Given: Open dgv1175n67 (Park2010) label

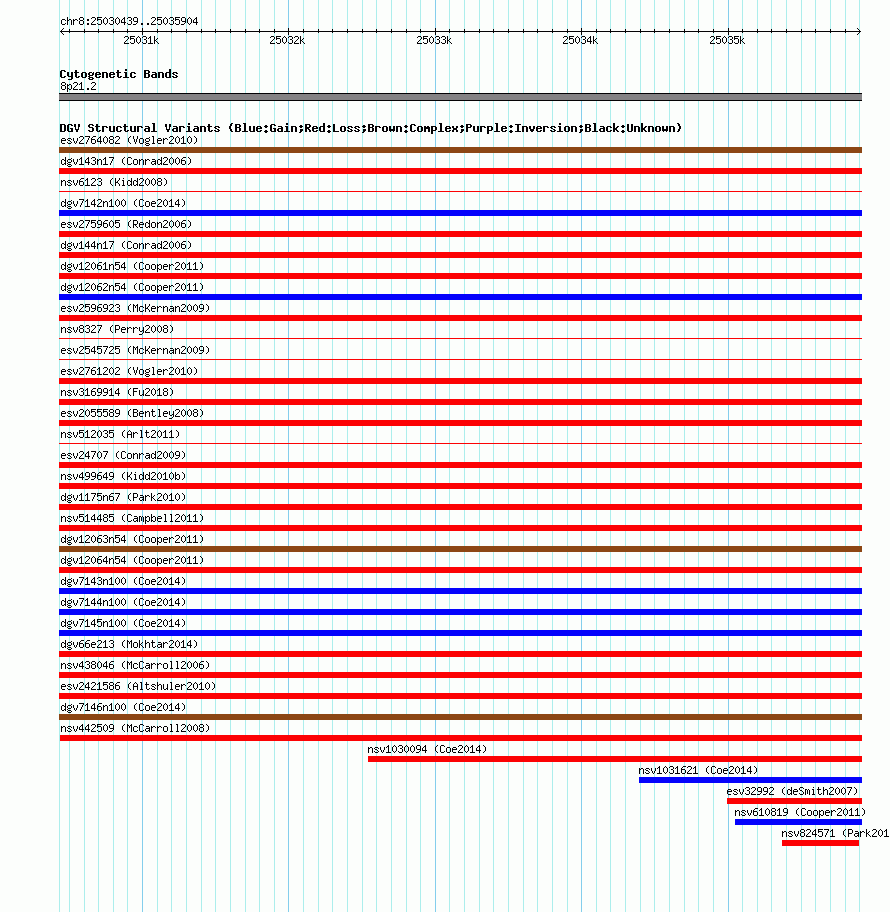Looking at the screenshot, I should pyautogui.click(x=123, y=497).
